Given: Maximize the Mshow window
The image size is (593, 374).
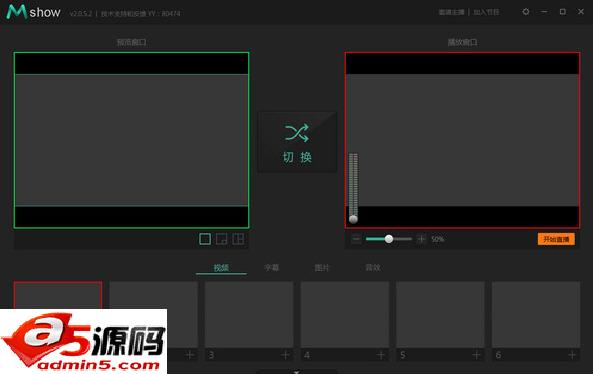Looking at the screenshot, I should [563, 12].
